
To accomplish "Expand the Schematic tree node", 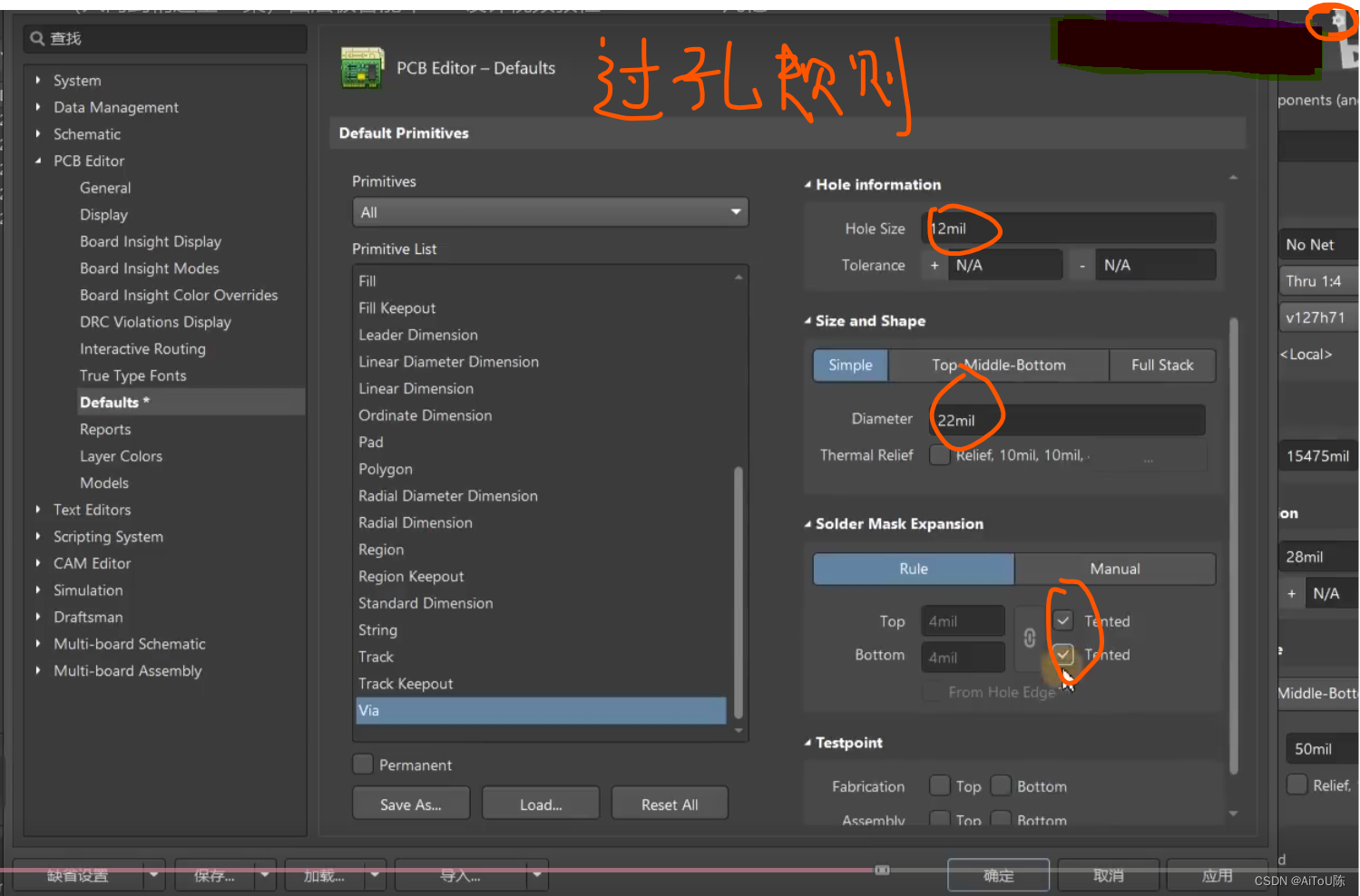I will coord(38,133).
